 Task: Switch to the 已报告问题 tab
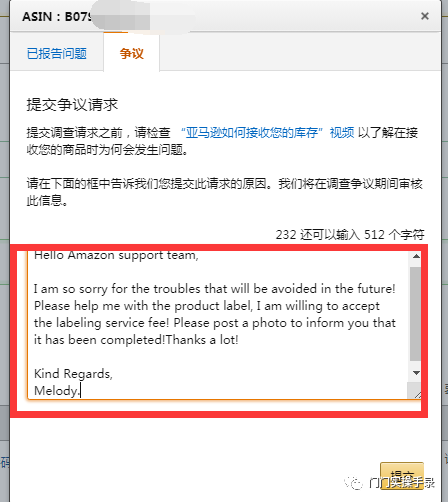tap(57, 53)
